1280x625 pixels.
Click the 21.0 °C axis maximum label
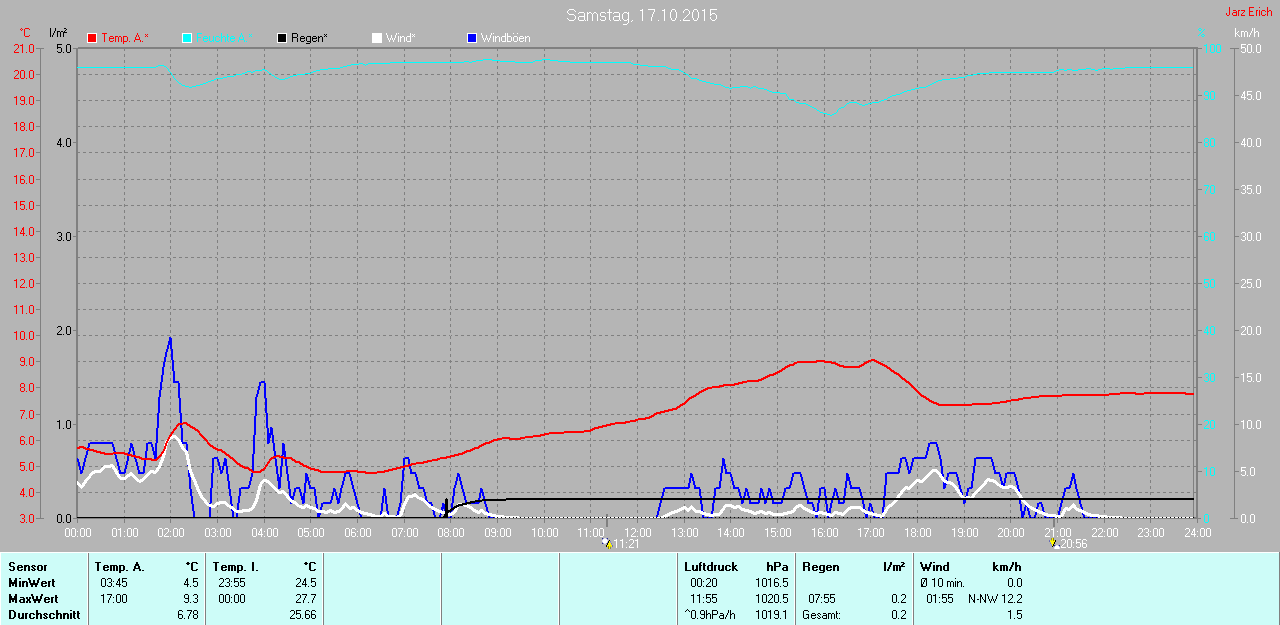pos(23,49)
